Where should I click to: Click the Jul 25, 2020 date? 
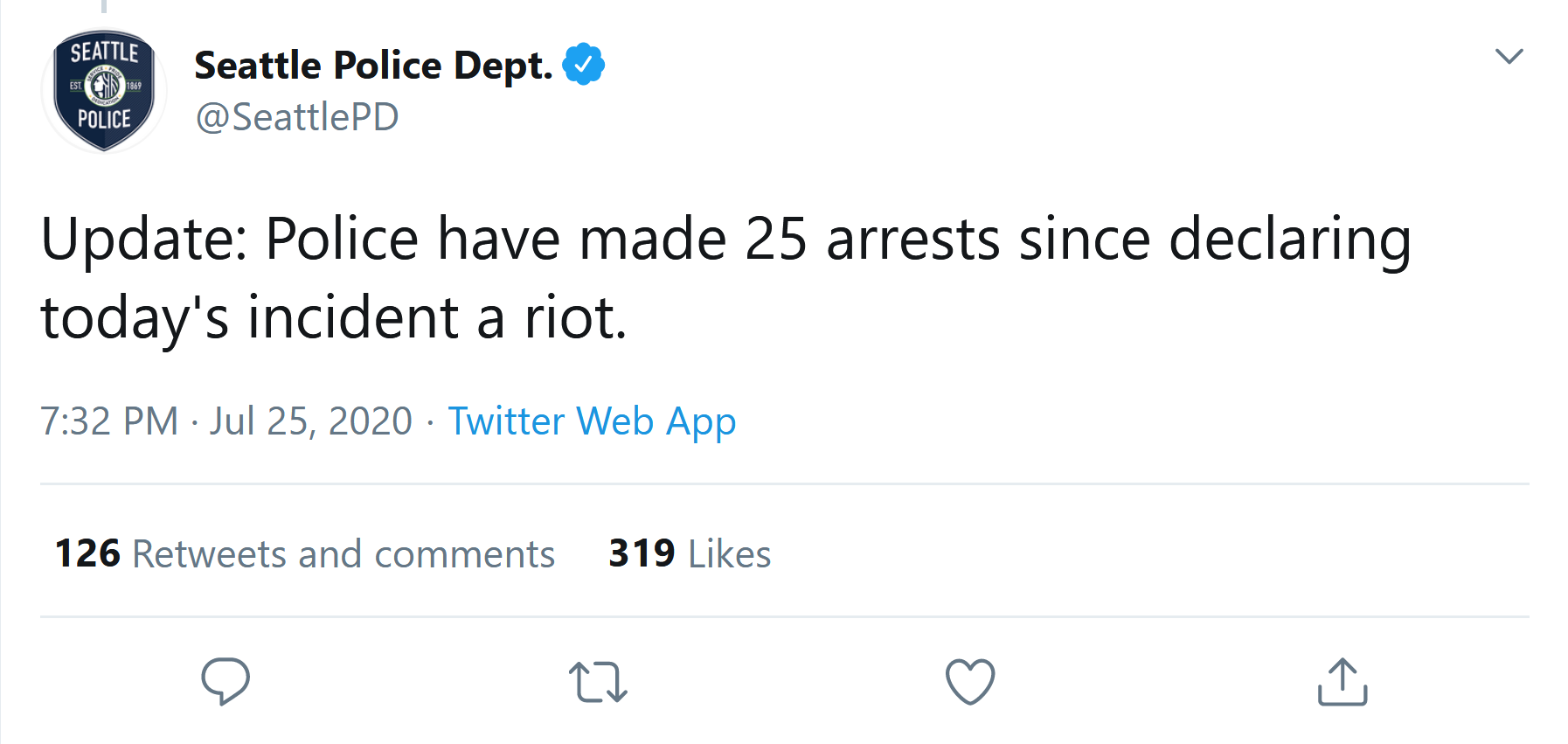(310, 421)
